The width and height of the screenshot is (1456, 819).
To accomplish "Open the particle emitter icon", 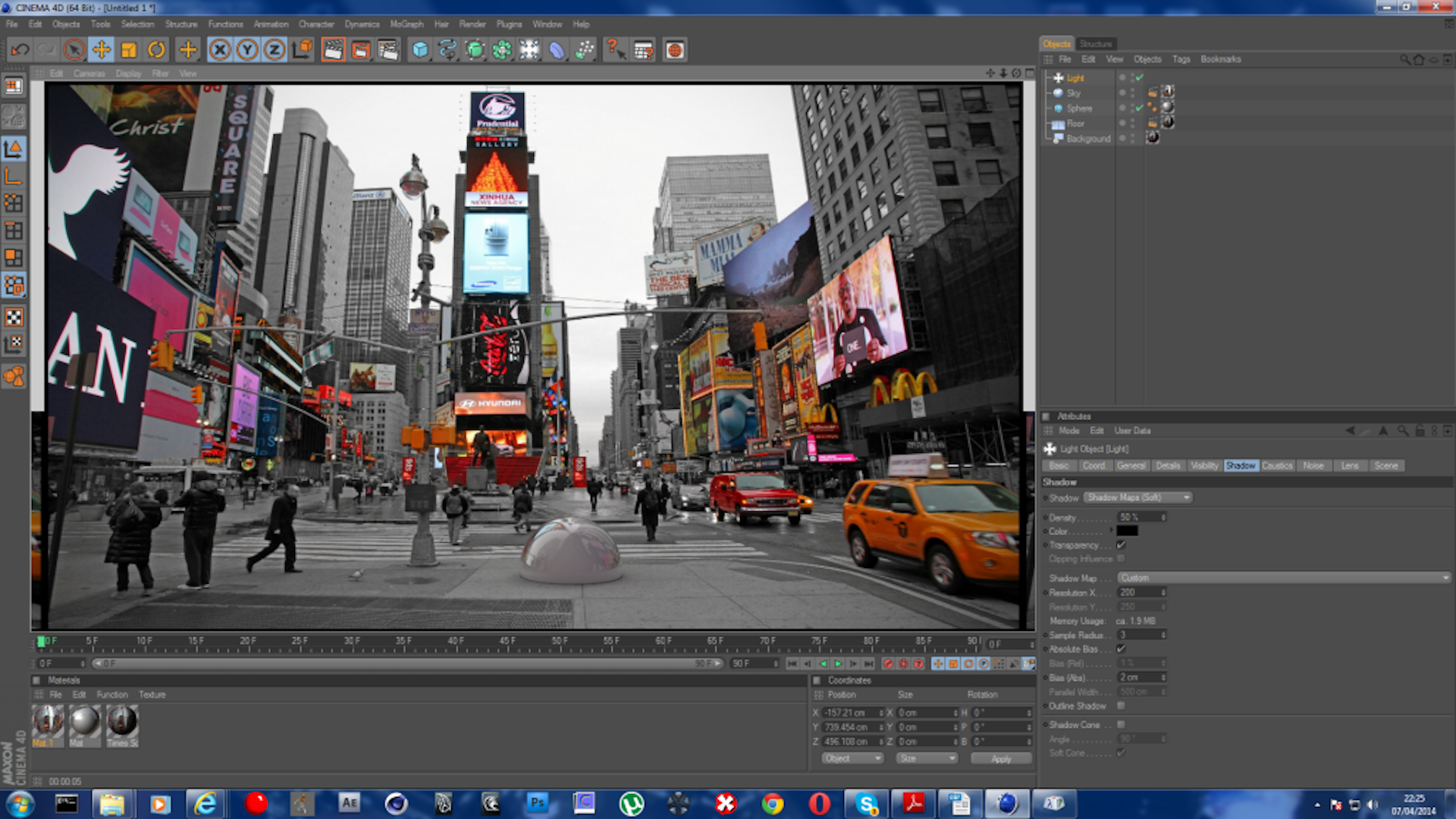I will click(584, 50).
